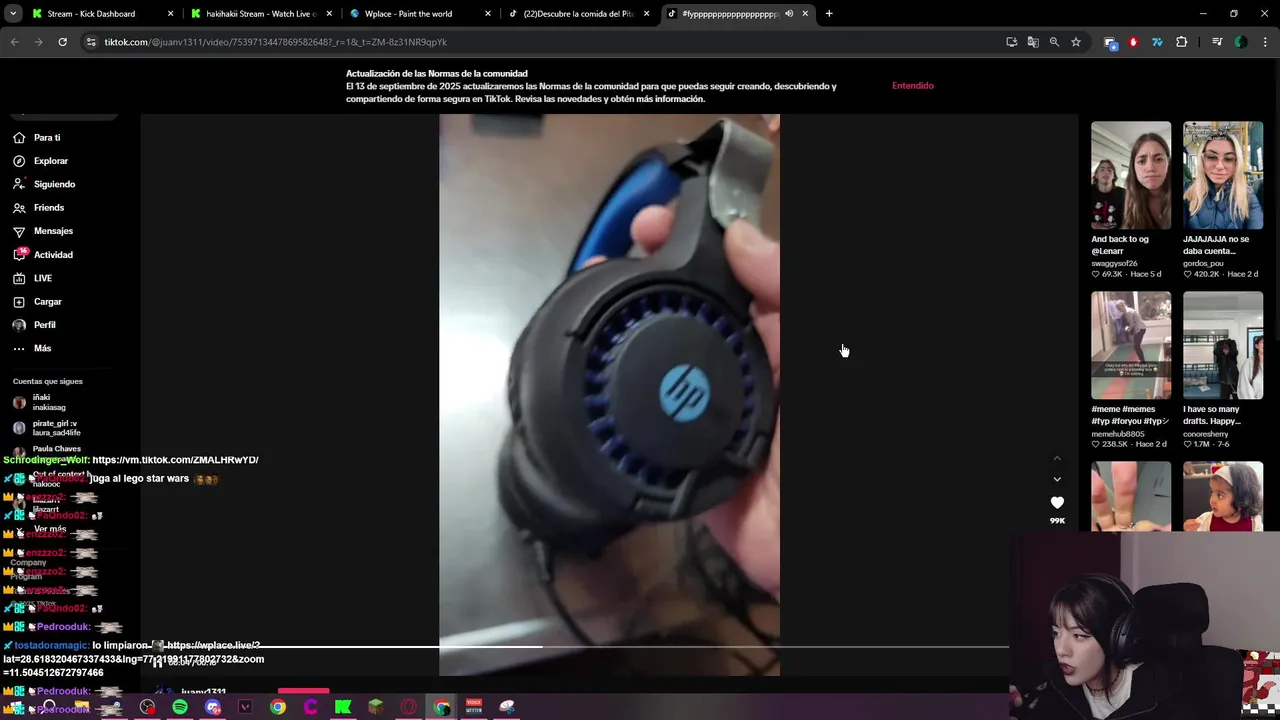Open Opera browser from the taskbar
The width and height of the screenshot is (1280, 720).
tap(408, 707)
